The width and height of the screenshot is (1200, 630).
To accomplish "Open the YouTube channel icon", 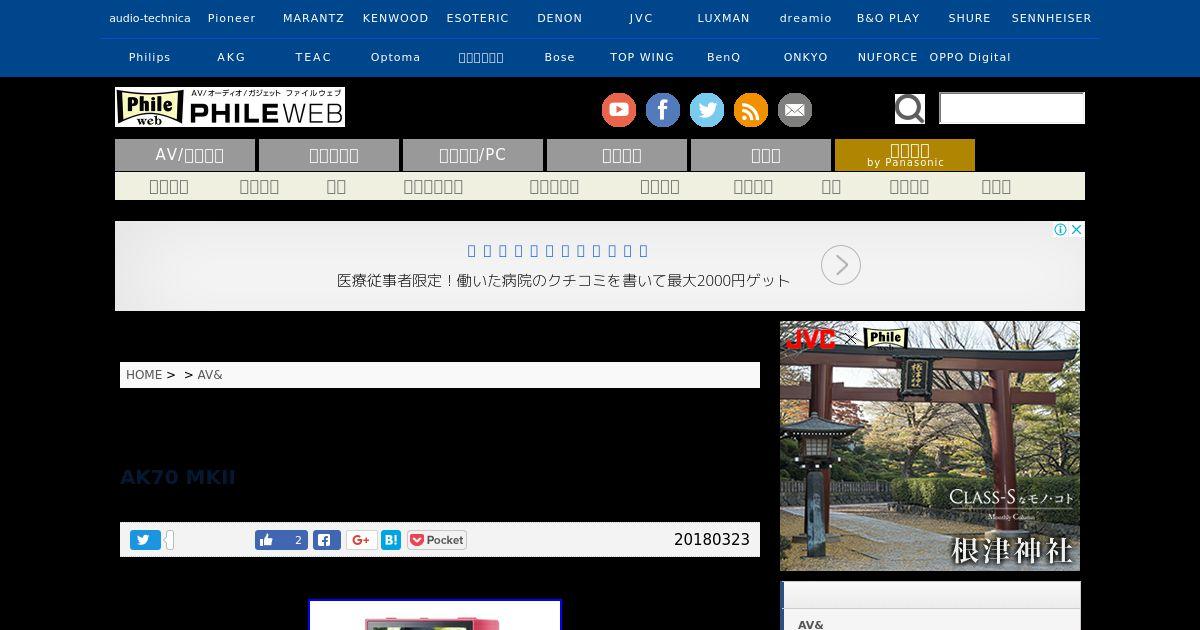I will [x=619, y=110].
